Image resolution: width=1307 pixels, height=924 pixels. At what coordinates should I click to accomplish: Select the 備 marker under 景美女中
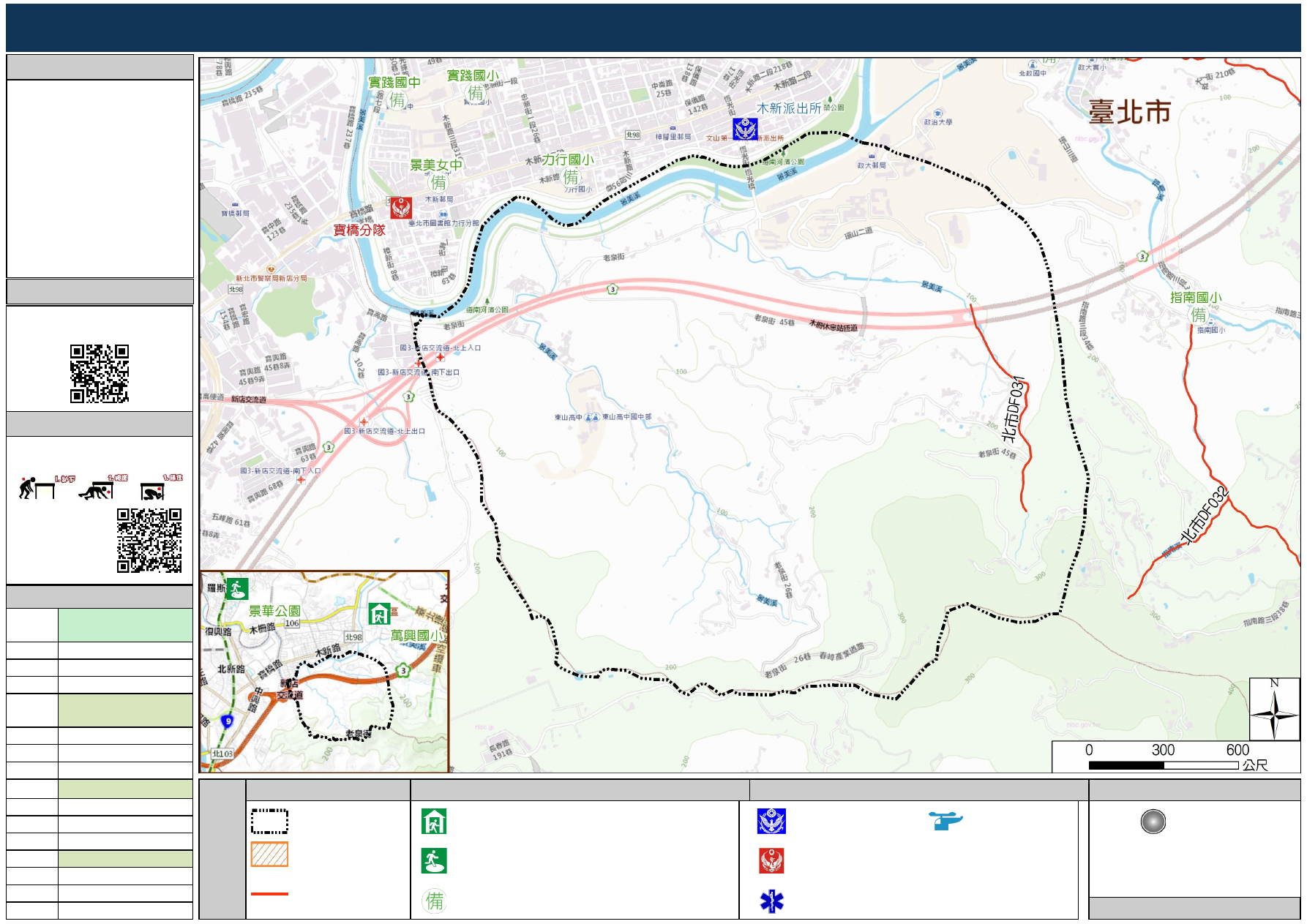(438, 182)
